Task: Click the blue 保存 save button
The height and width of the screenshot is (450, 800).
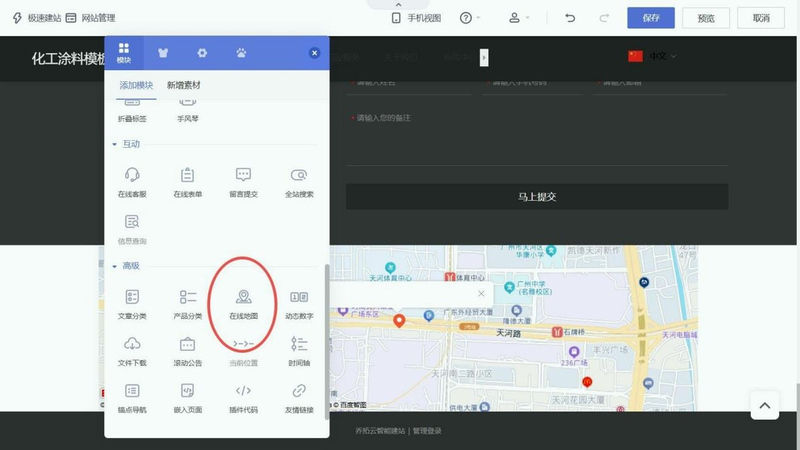Action: coord(651,18)
